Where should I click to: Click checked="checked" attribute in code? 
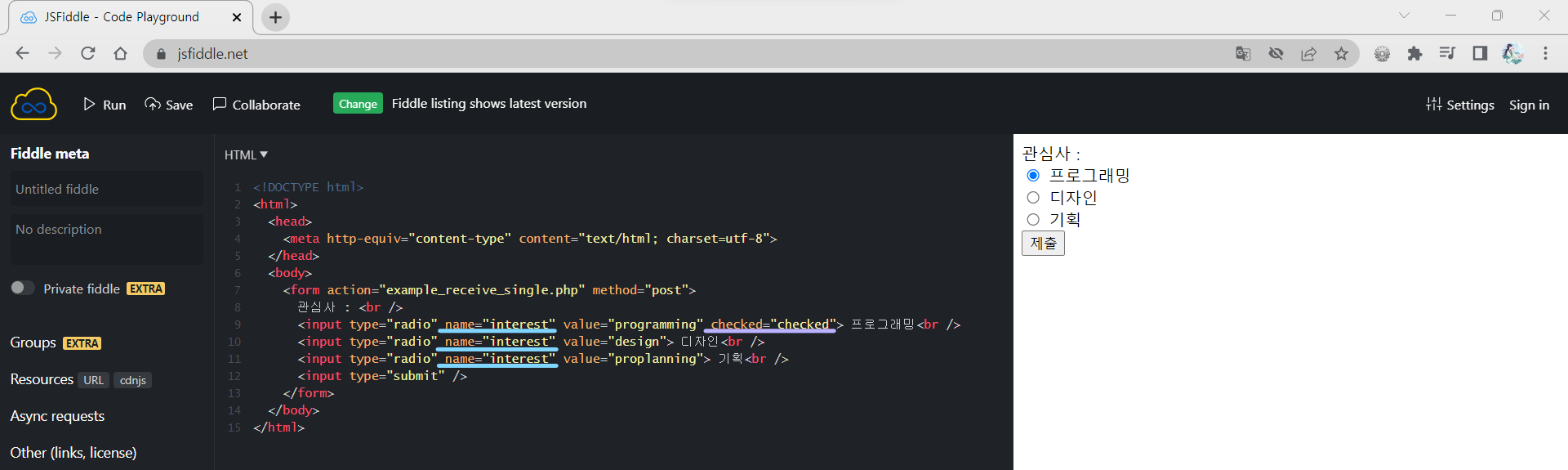773,325
